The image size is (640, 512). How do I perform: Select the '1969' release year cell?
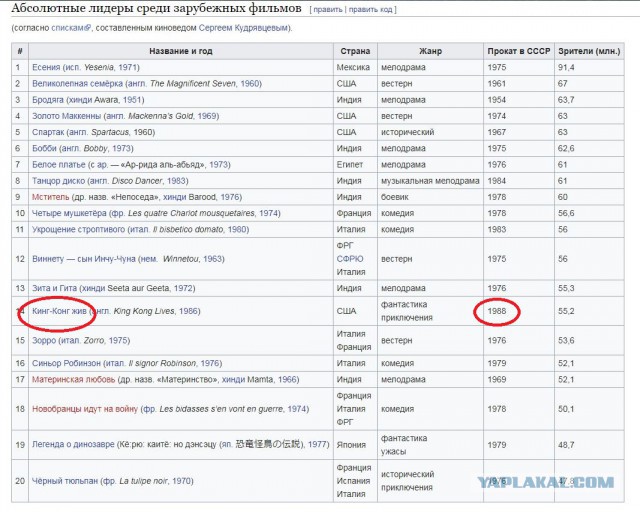click(x=519, y=380)
